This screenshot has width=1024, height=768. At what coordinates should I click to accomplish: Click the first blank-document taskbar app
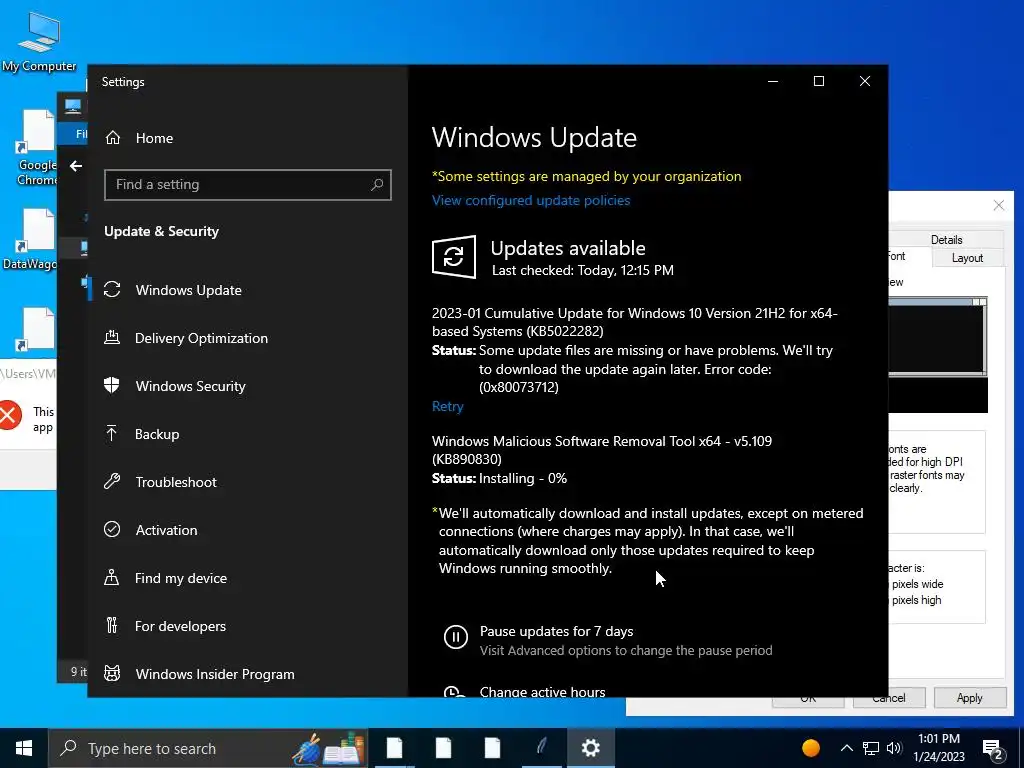pyautogui.click(x=394, y=748)
